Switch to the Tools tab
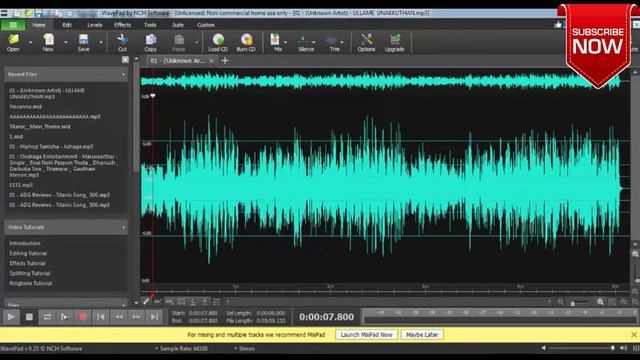Viewport: 640px width, 360px height. point(150,25)
